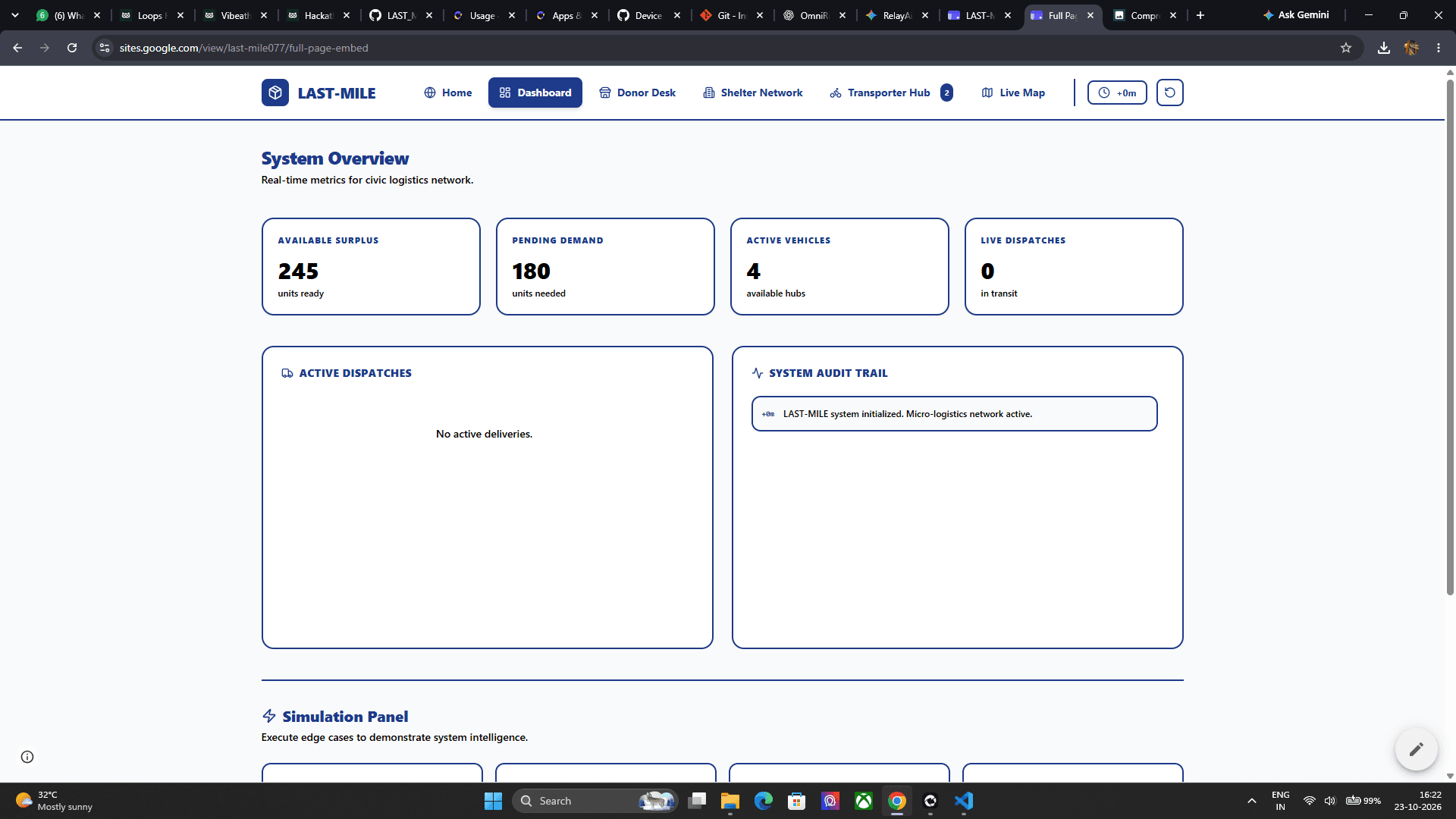Viewport: 1456px width, 819px height.
Task: Click the Pending Demand 180 card
Action: coord(605,266)
